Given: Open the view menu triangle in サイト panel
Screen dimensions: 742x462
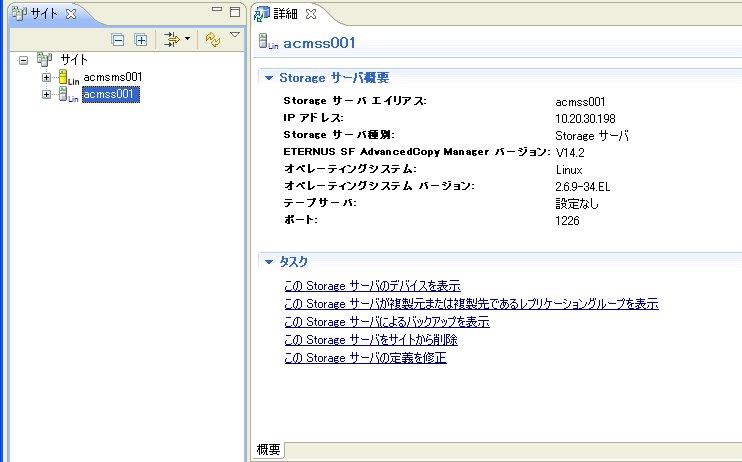Looking at the screenshot, I should coord(235,35).
